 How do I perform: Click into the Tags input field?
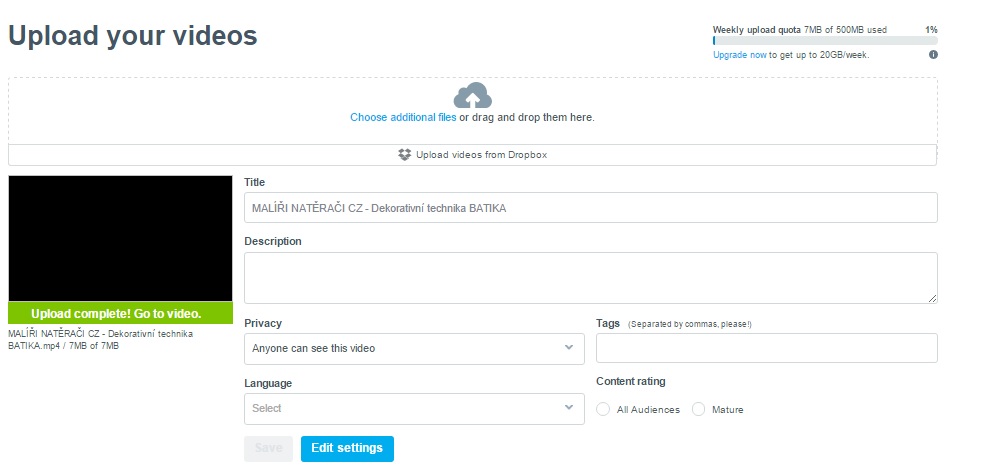[x=767, y=348]
